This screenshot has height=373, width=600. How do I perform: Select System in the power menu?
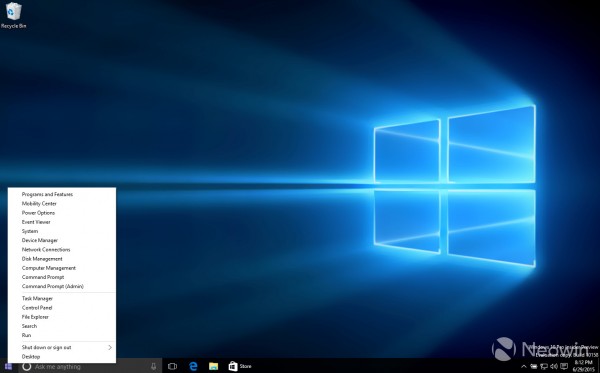[x=62, y=231]
